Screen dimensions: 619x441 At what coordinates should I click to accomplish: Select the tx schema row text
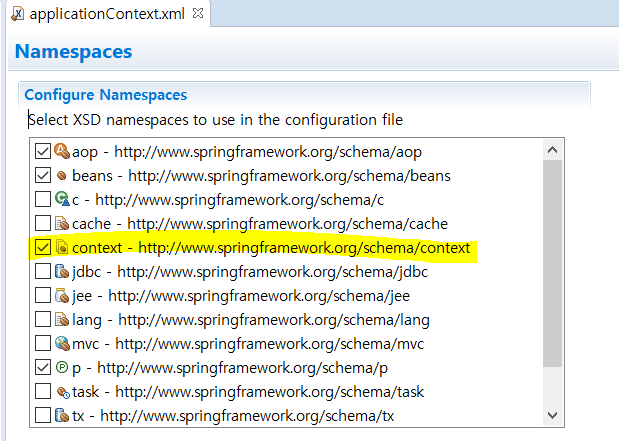coord(233,416)
